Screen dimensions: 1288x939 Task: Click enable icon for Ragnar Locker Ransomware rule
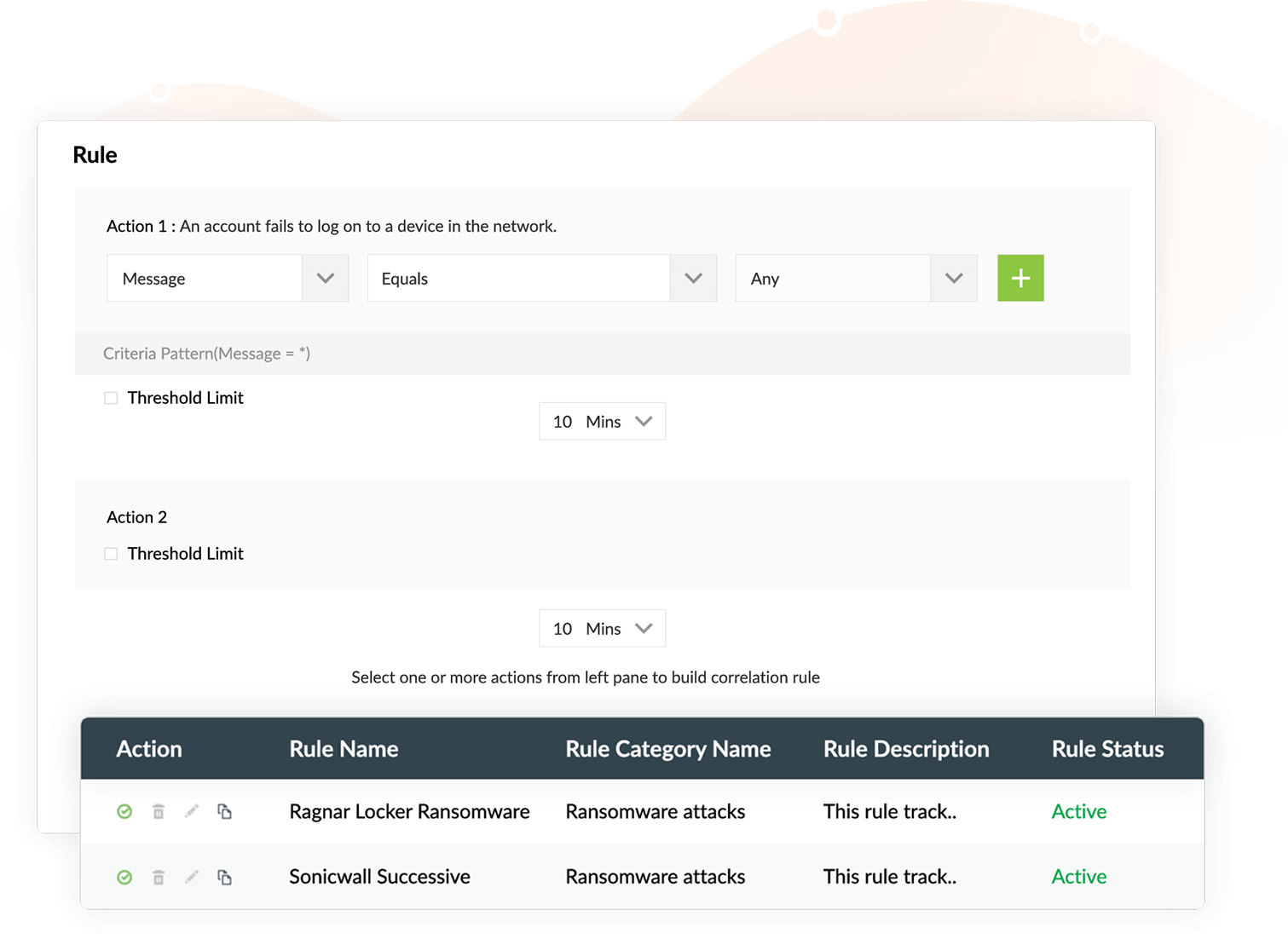tap(124, 811)
